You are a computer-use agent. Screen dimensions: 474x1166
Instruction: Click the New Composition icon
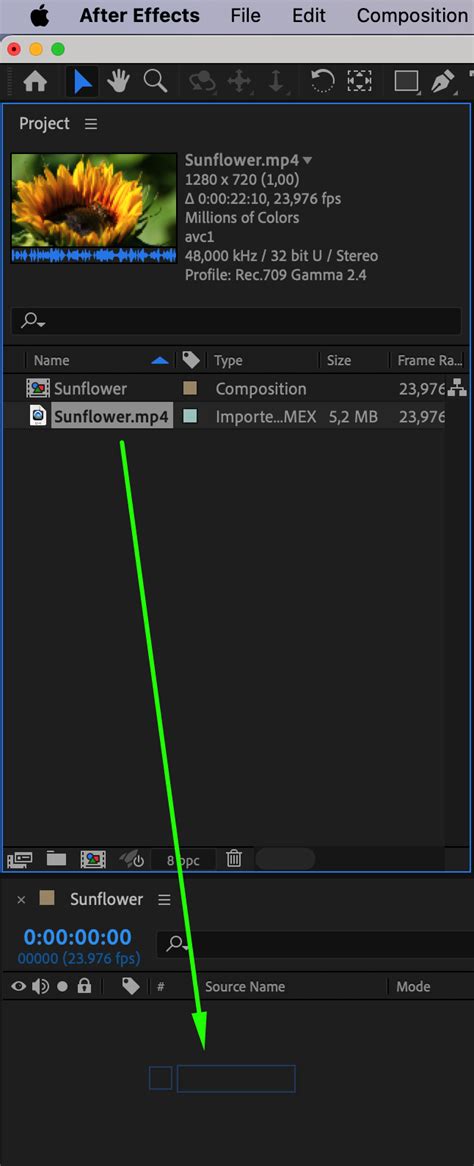pyautogui.click(x=92, y=859)
